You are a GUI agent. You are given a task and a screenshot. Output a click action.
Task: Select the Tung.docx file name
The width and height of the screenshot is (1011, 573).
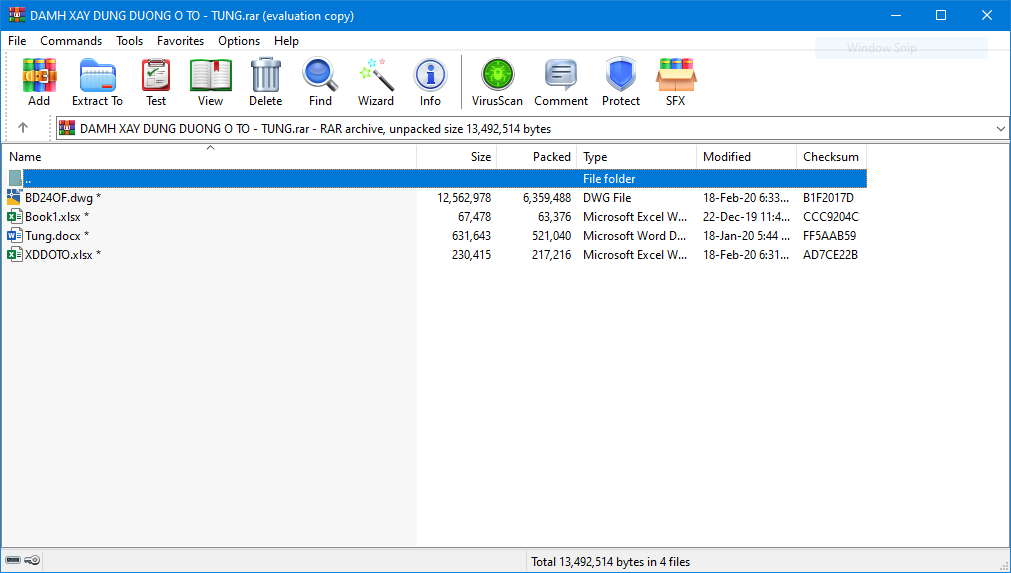coord(57,236)
